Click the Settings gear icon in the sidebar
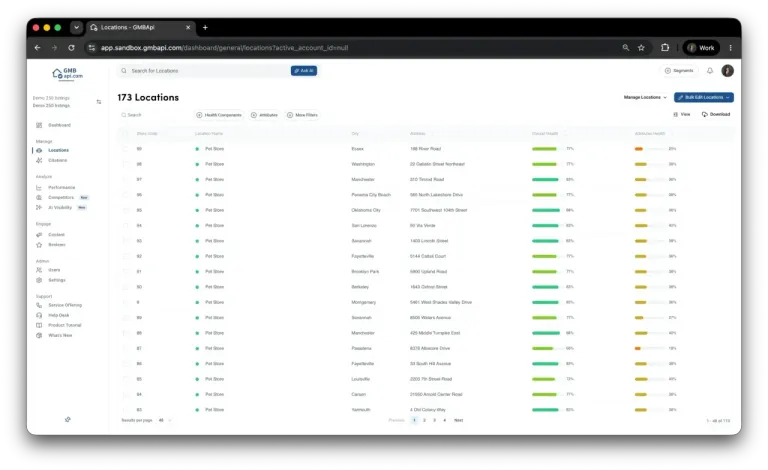The image size is (768, 470). point(39,281)
